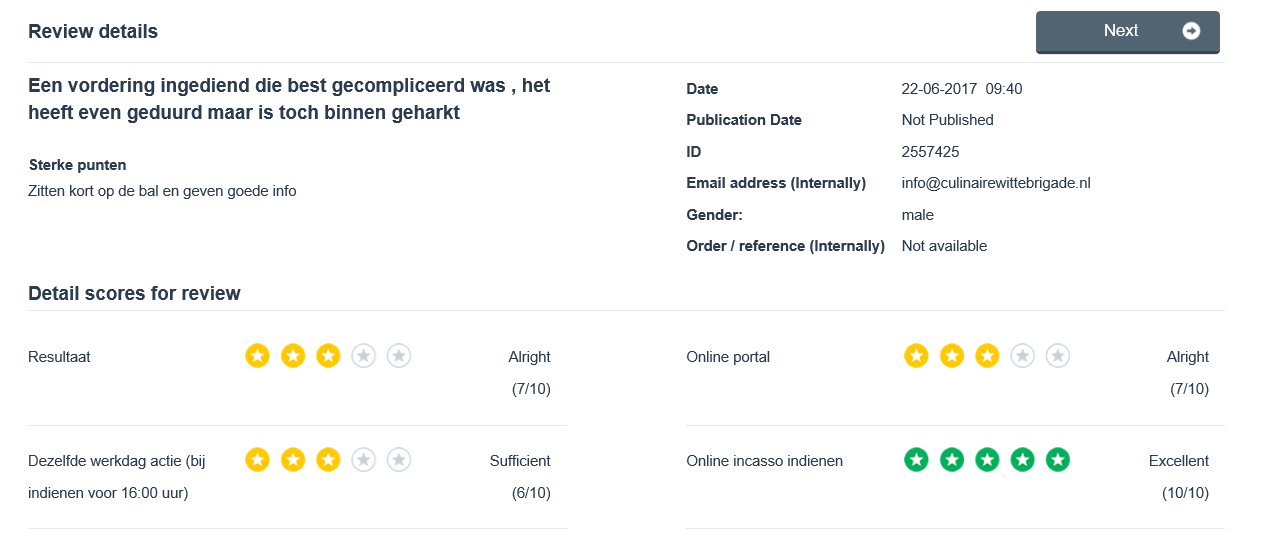Click second star of Dezelfde werkdag actie

click(x=293, y=460)
